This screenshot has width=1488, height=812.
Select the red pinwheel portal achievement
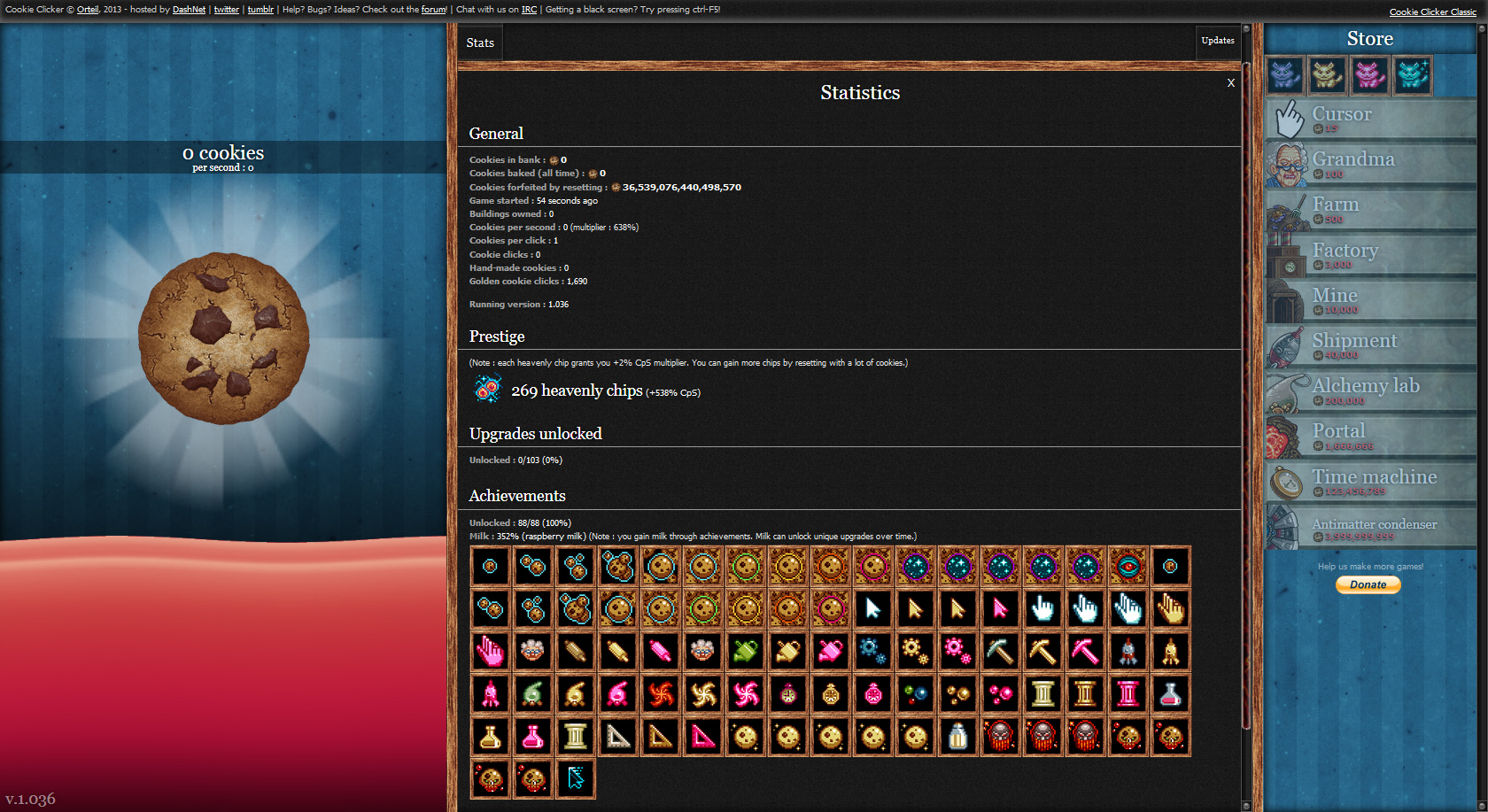[x=661, y=693]
